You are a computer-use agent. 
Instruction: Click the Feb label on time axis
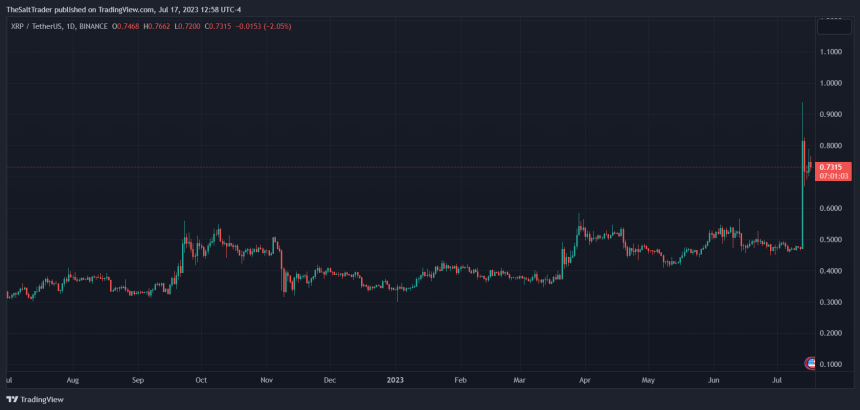[x=460, y=379]
